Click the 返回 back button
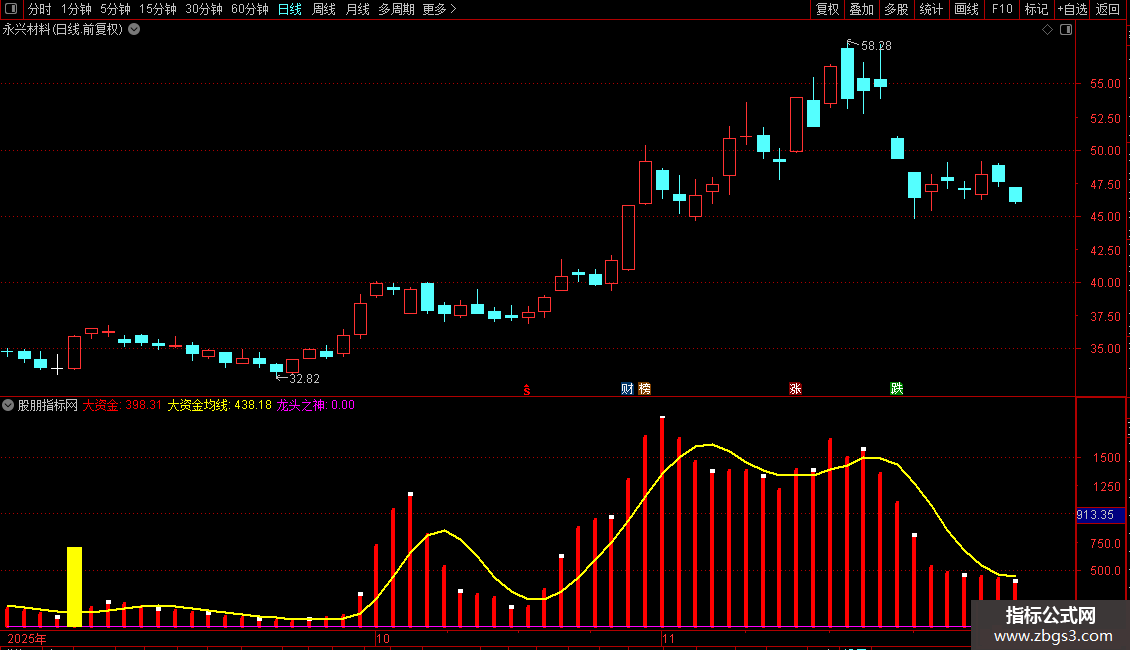This screenshot has width=1130, height=650. 1108,9
